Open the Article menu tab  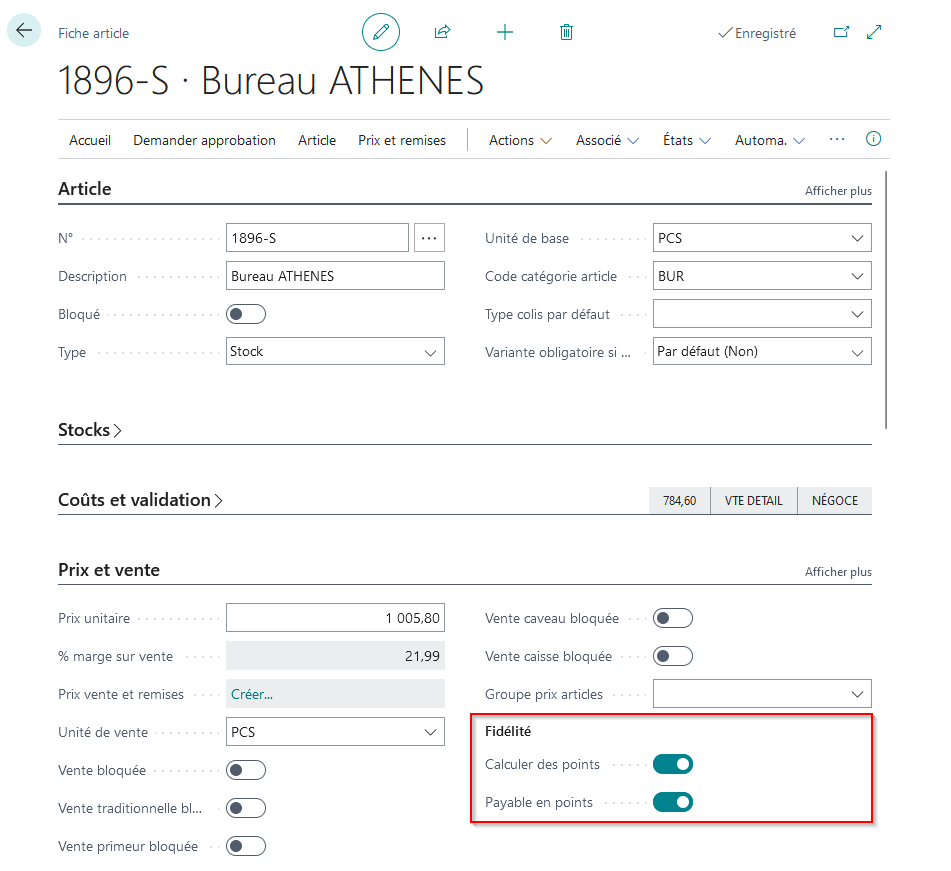point(317,140)
